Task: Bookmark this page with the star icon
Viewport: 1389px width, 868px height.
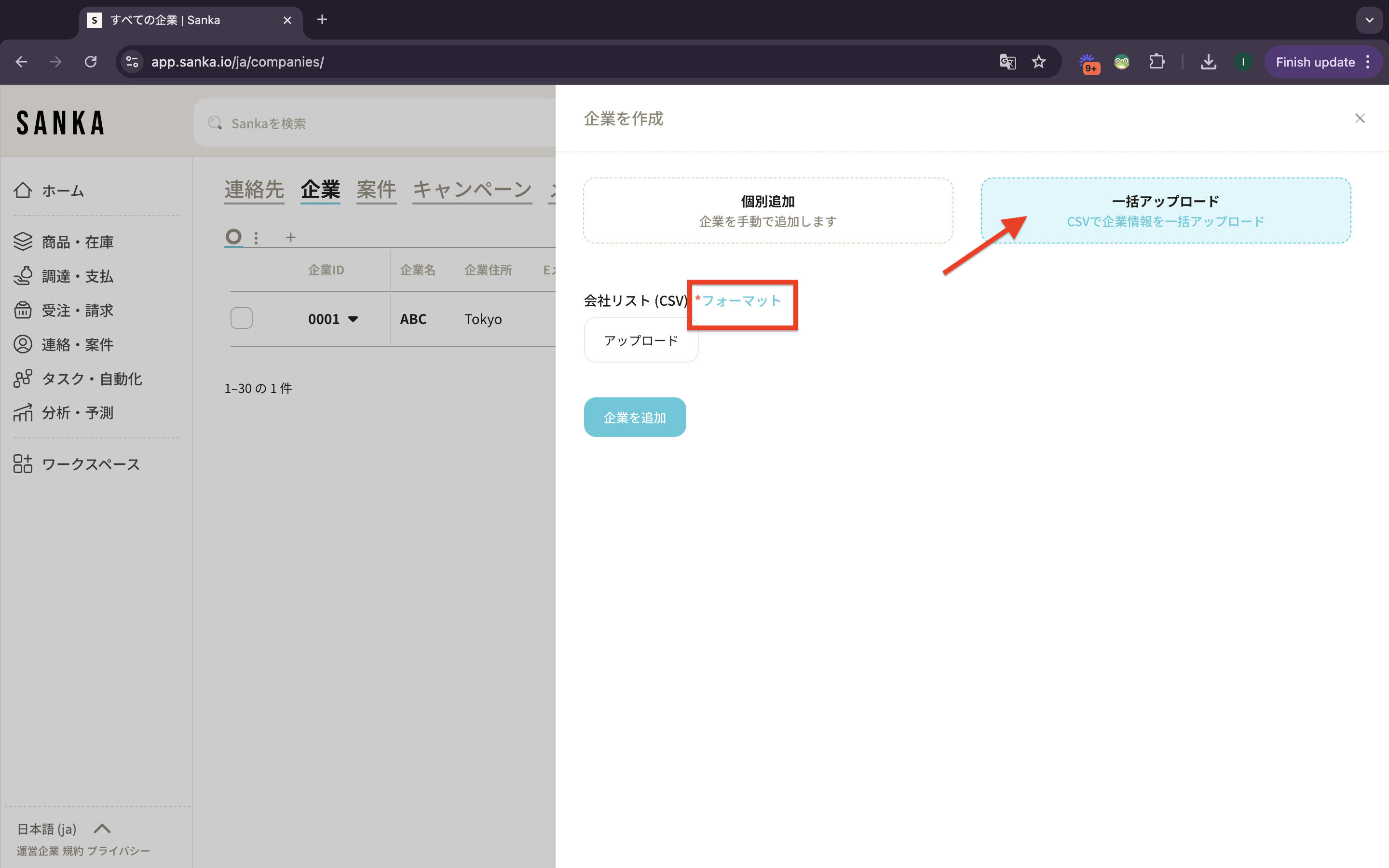Action: pyautogui.click(x=1039, y=62)
